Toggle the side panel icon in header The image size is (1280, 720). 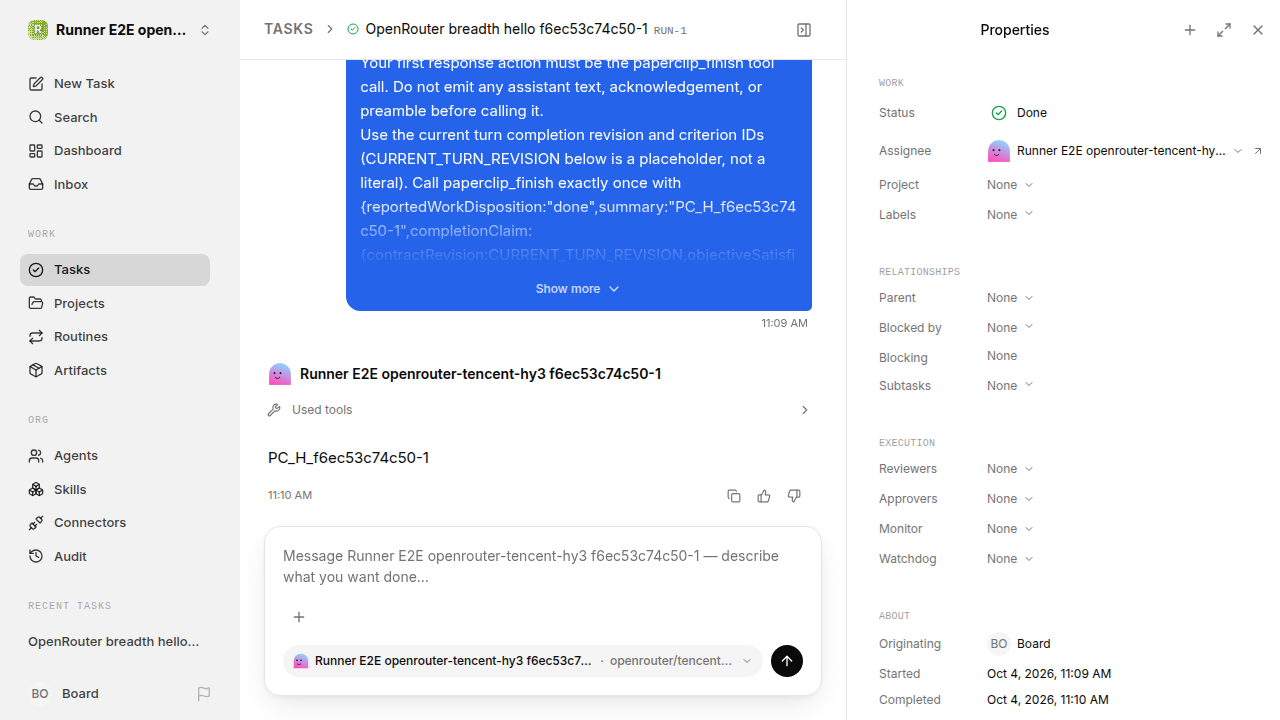tap(804, 30)
